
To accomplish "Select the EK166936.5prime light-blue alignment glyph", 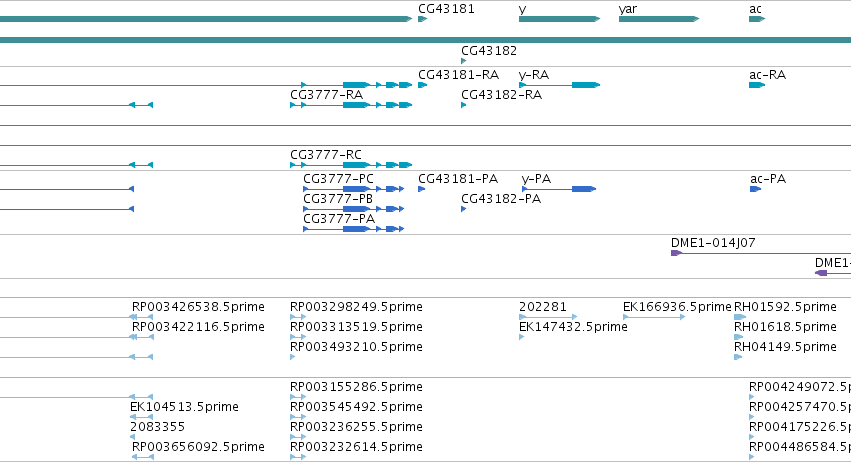I will tap(654, 317).
